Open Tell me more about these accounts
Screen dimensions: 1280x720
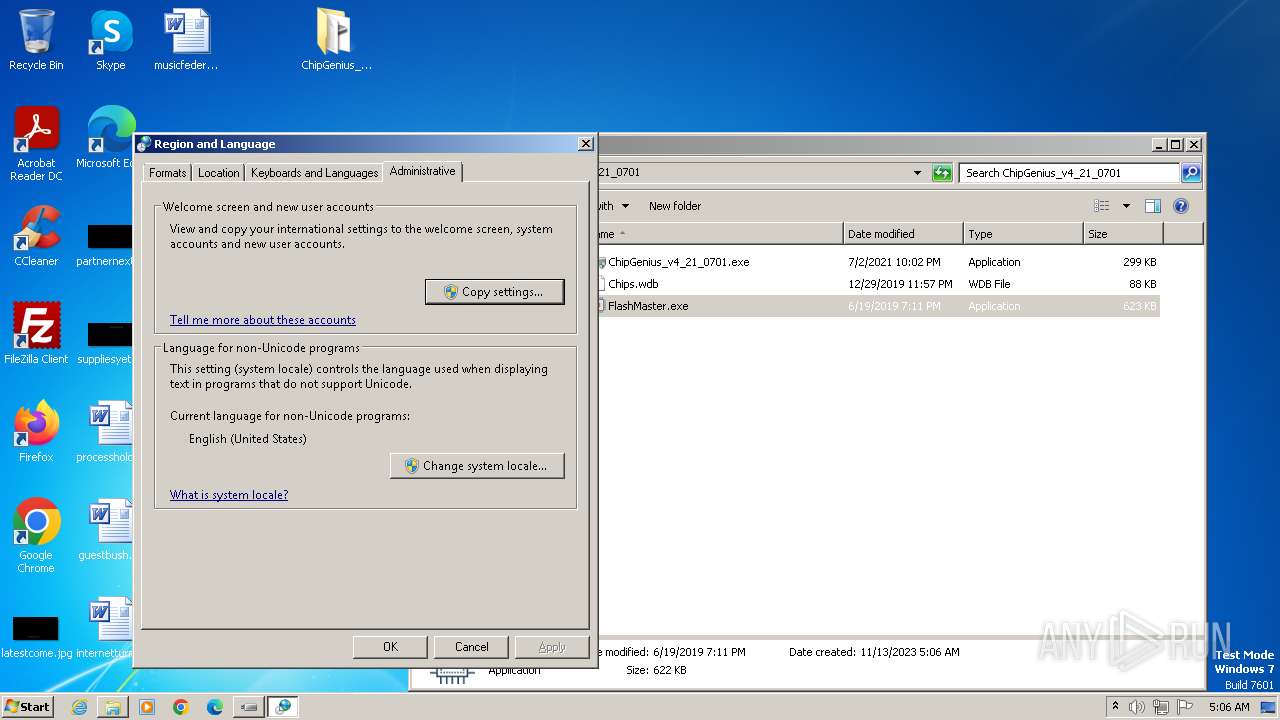[x=263, y=320]
